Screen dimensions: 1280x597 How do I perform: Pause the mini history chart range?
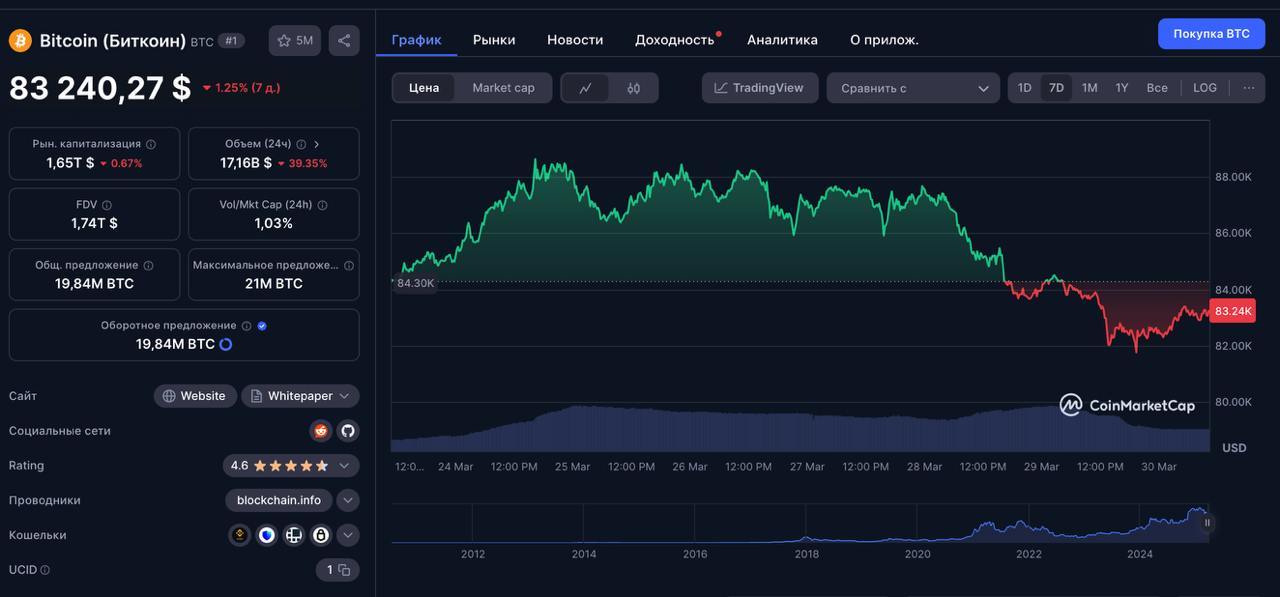(1207, 522)
